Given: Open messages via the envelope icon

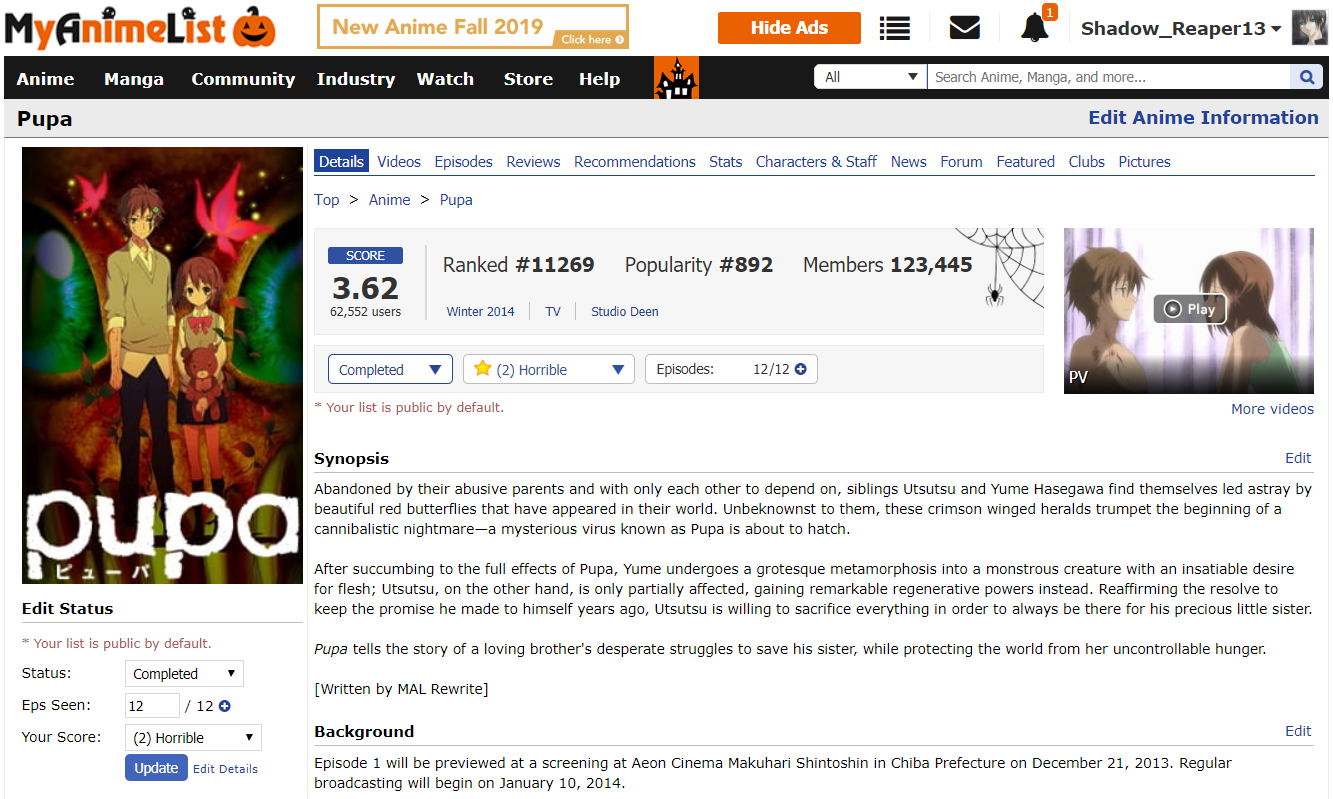Looking at the screenshot, I should pos(964,28).
